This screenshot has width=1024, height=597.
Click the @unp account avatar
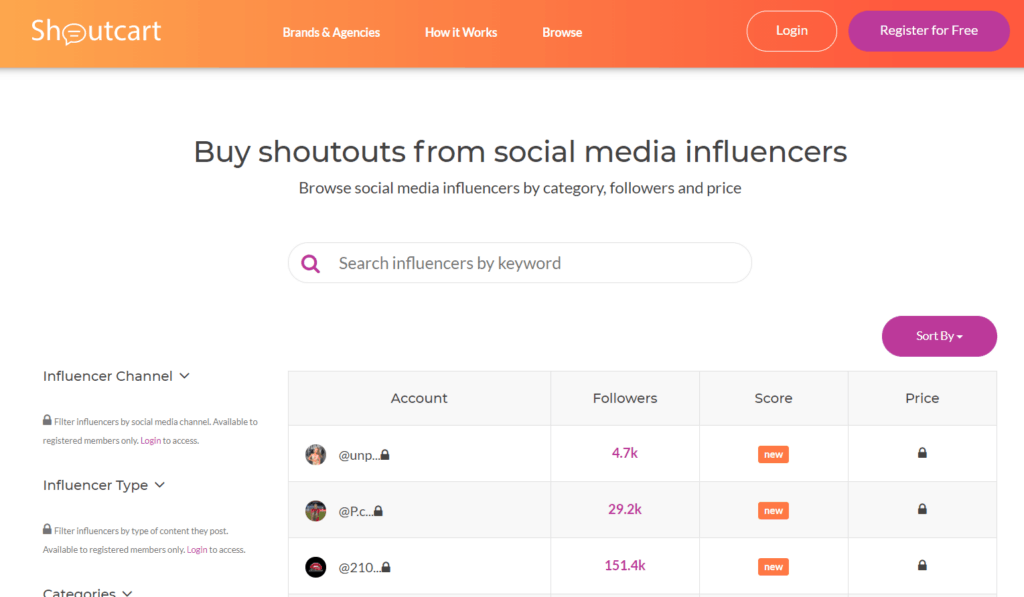click(x=316, y=454)
